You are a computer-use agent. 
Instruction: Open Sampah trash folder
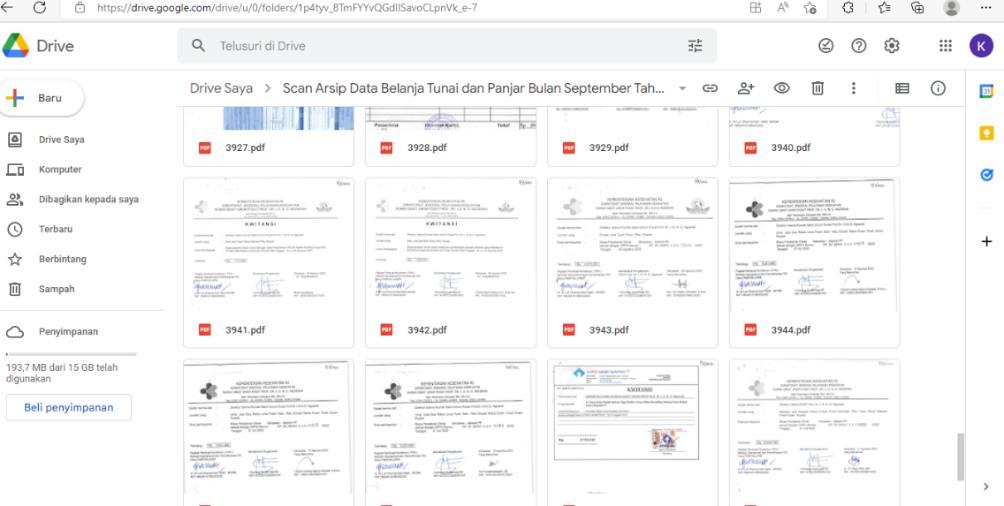pyautogui.click(x=56, y=289)
